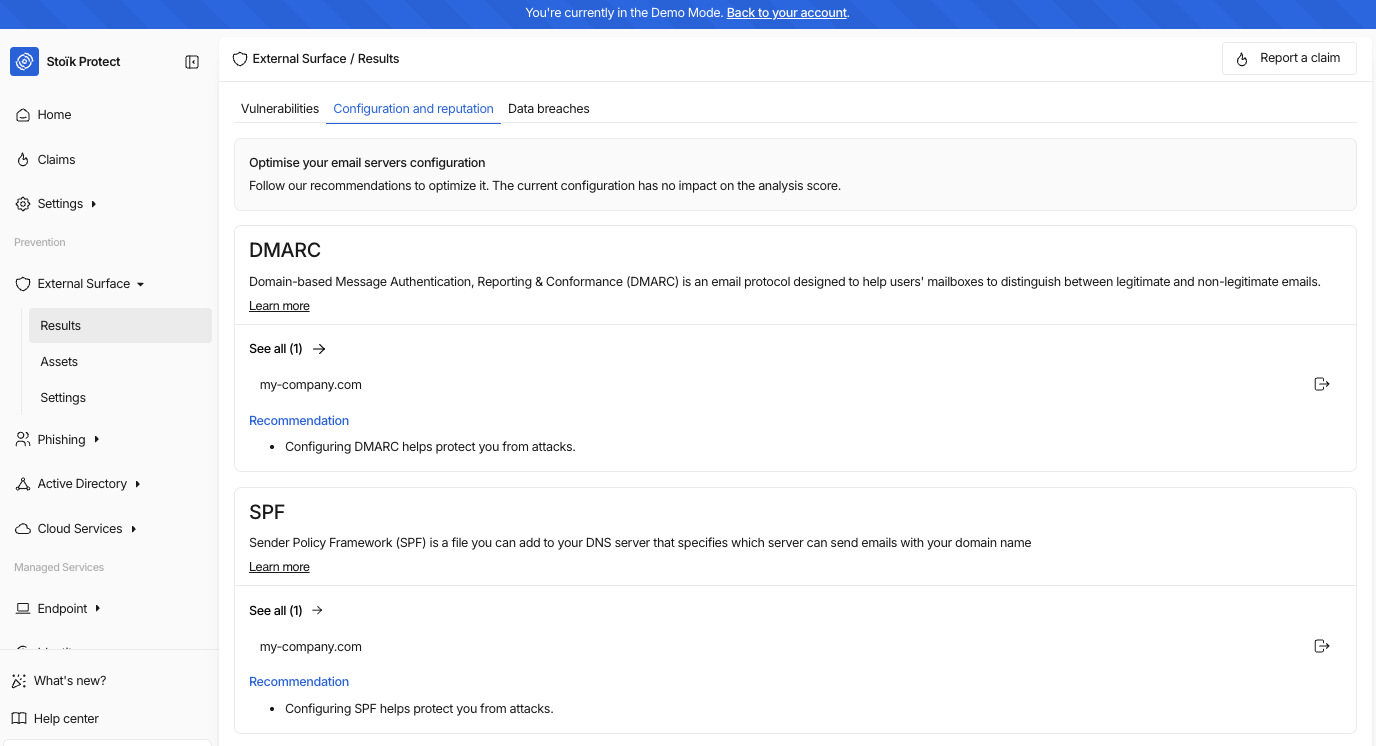
Task: Click the What's new party icon
Action: [19, 681]
